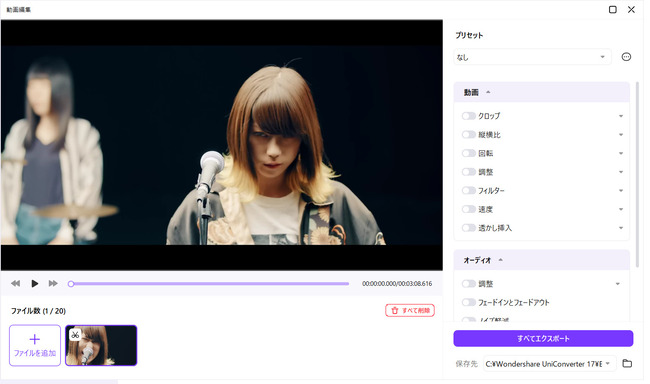This screenshot has height=384, width=650.
Task: Expand the audio 調整 options arrow
Action: [x=618, y=284]
